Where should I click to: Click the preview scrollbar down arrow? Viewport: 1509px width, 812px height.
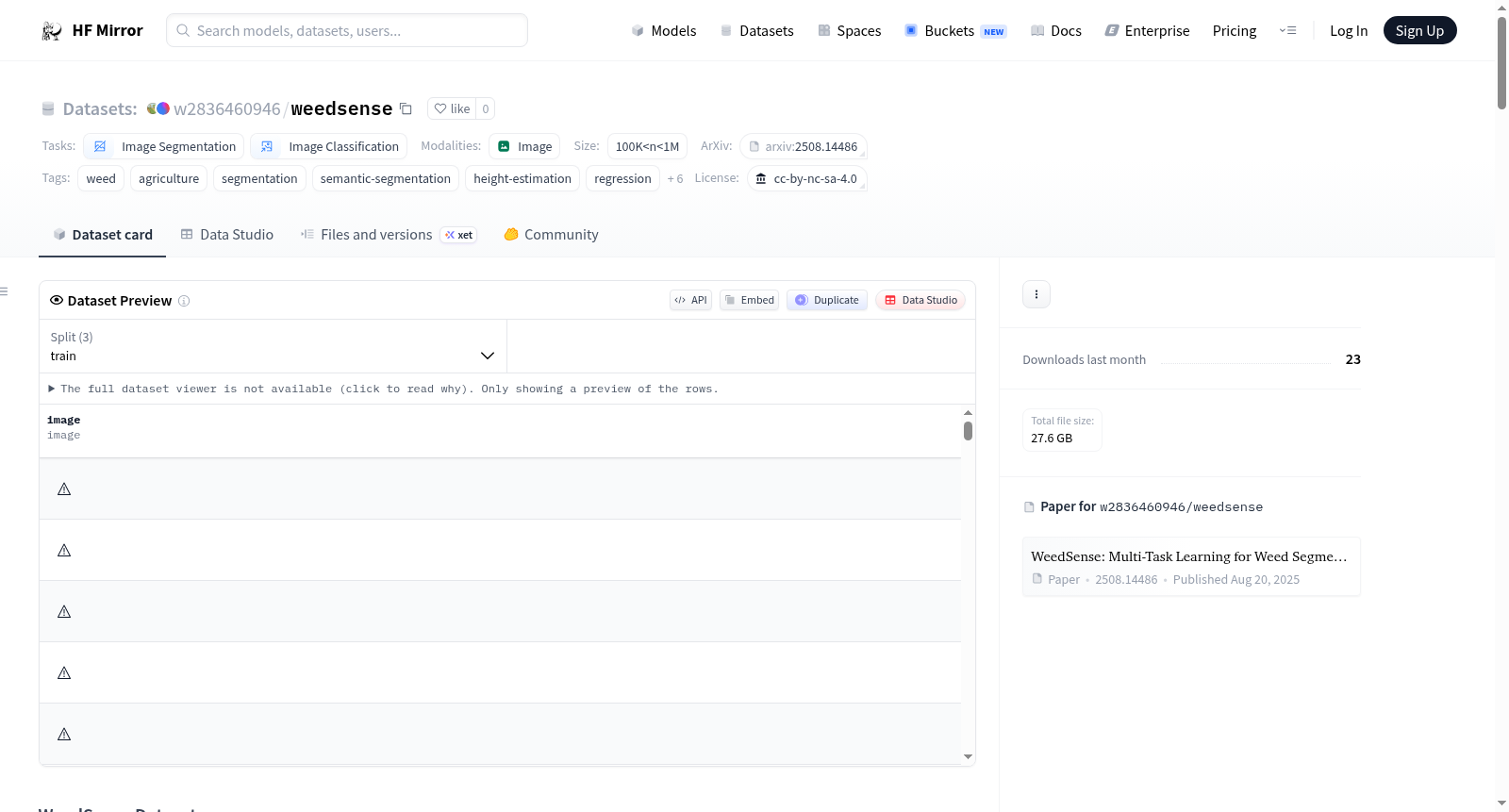pos(968,756)
